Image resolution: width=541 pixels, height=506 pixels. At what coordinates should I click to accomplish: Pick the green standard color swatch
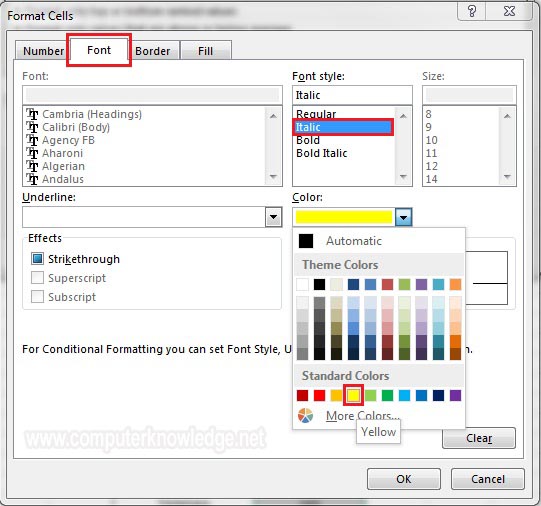click(x=387, y=395)
